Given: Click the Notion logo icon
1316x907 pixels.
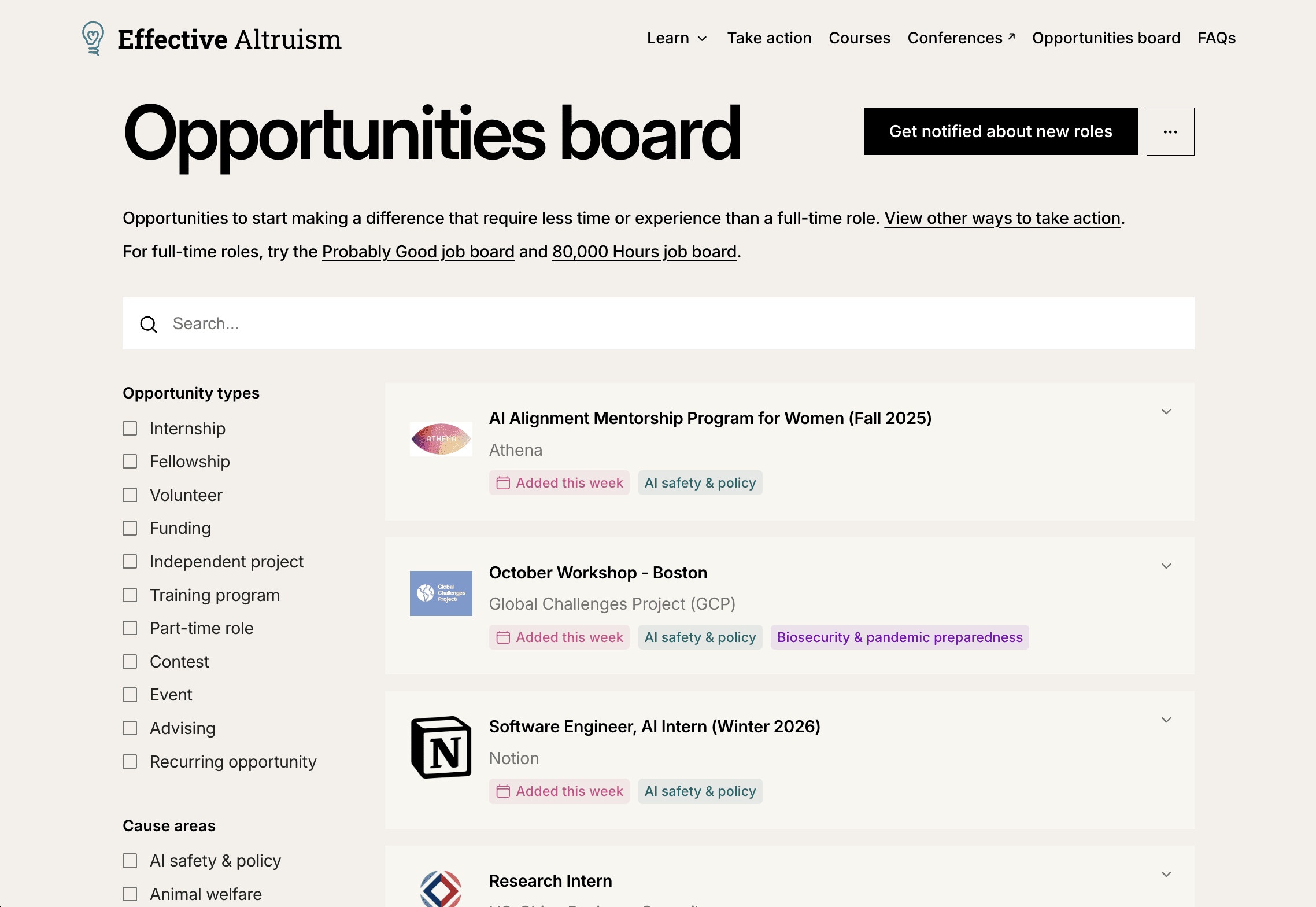Looking at the screenshot, I should (441, 747).
